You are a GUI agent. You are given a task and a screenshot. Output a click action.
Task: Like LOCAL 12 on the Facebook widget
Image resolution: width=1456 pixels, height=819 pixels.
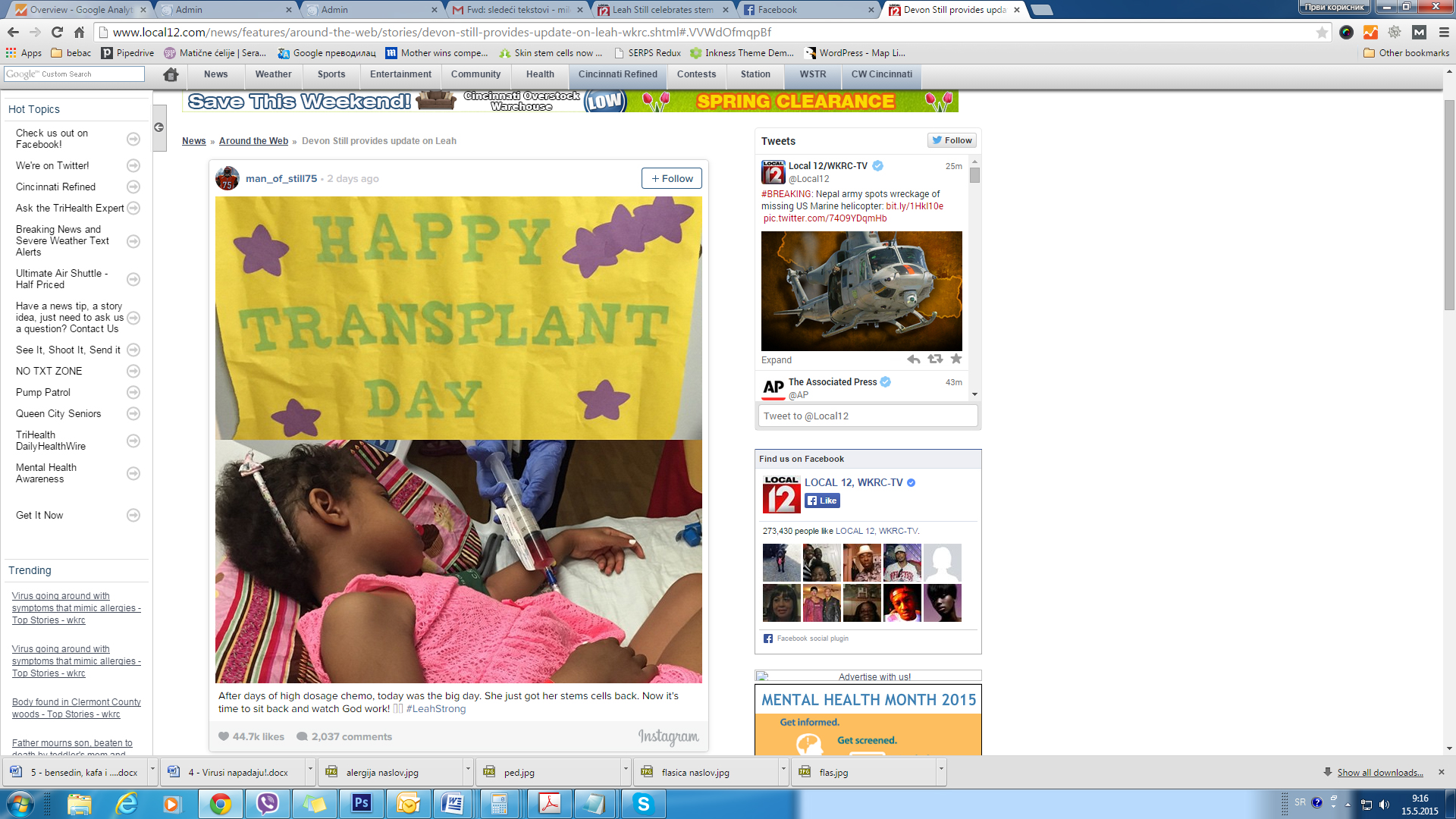[x=822, y=500]
